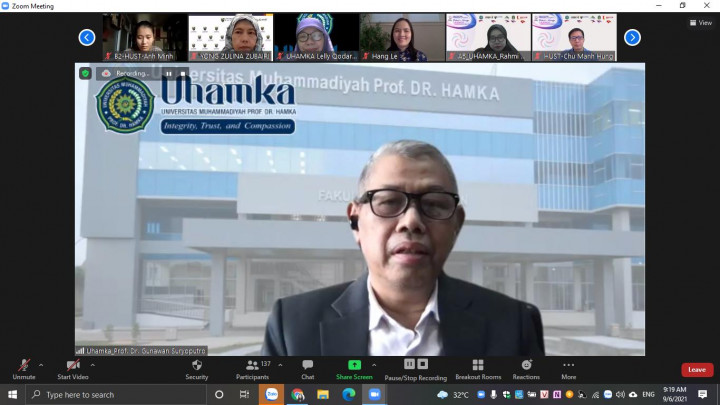
Task: Open Microsoft Edge from the taskbar
Action: coord(349,394)
